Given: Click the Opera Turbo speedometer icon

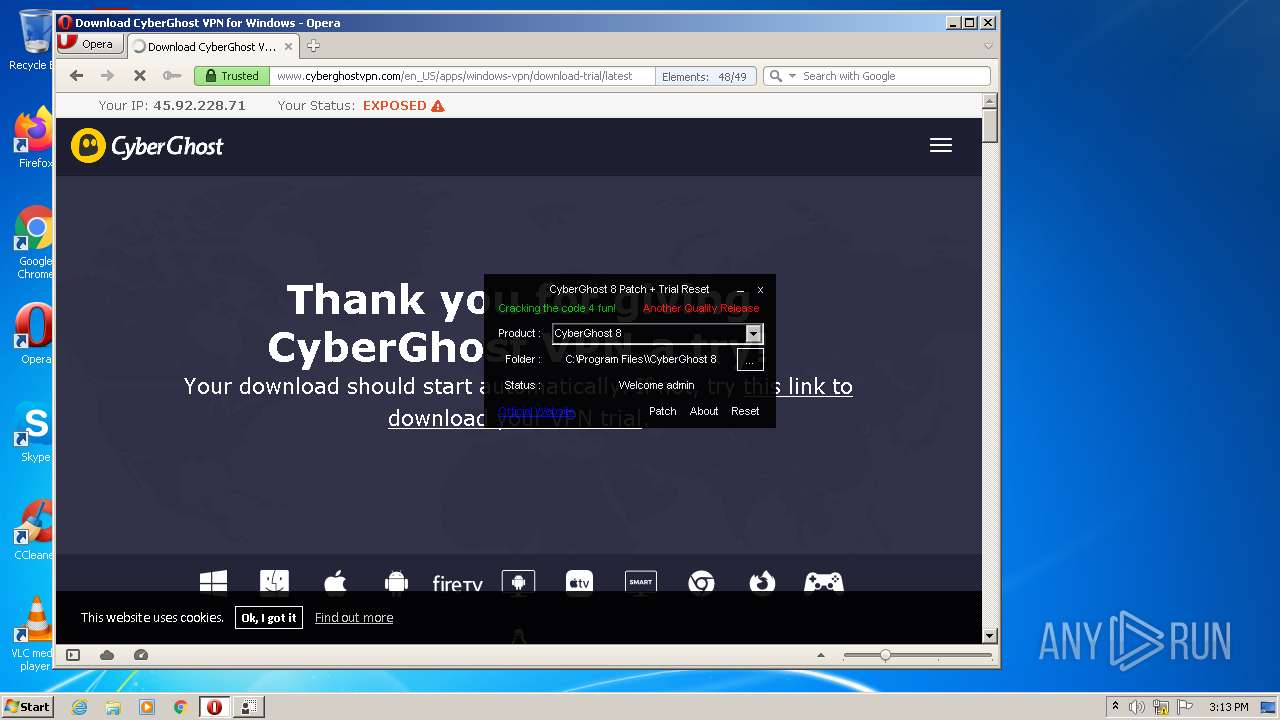Looking at the screenshot, I should point(141,655).
